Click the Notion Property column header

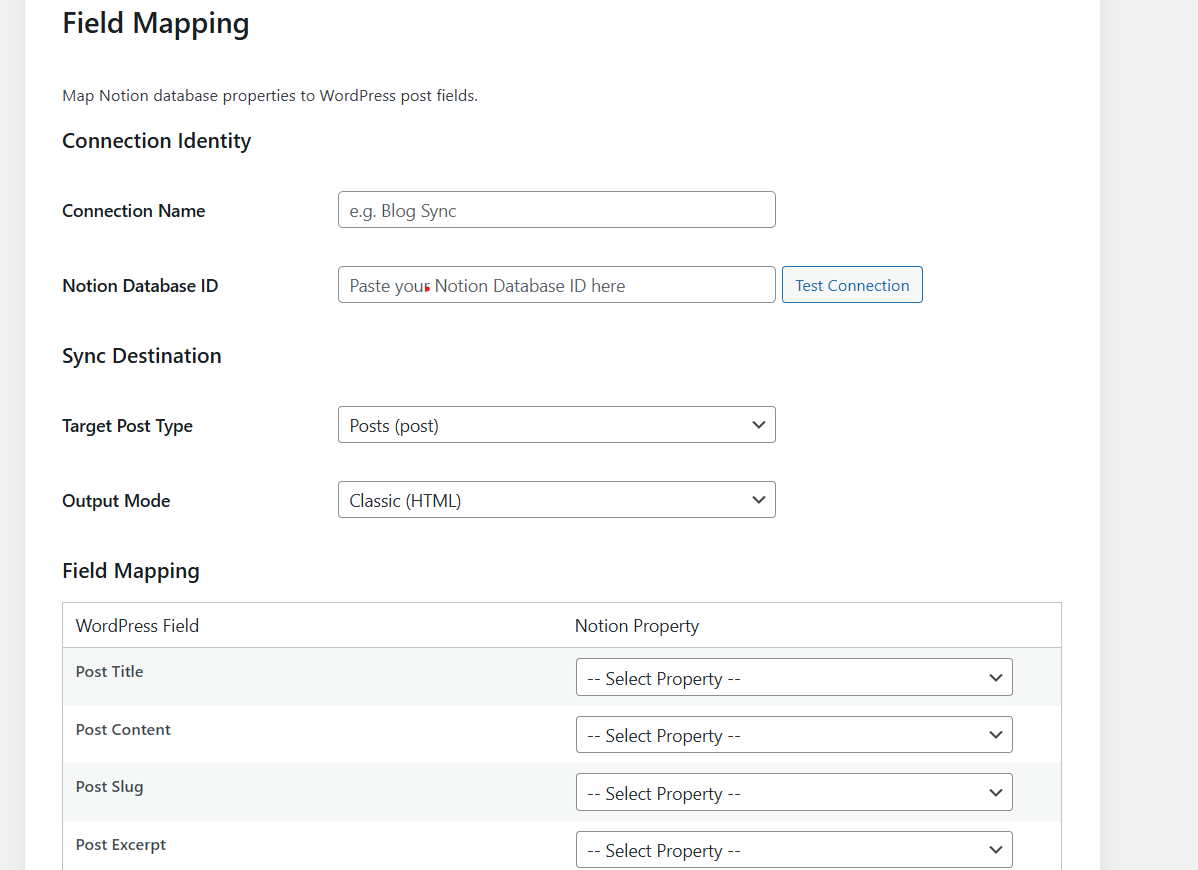click(637, 626)
